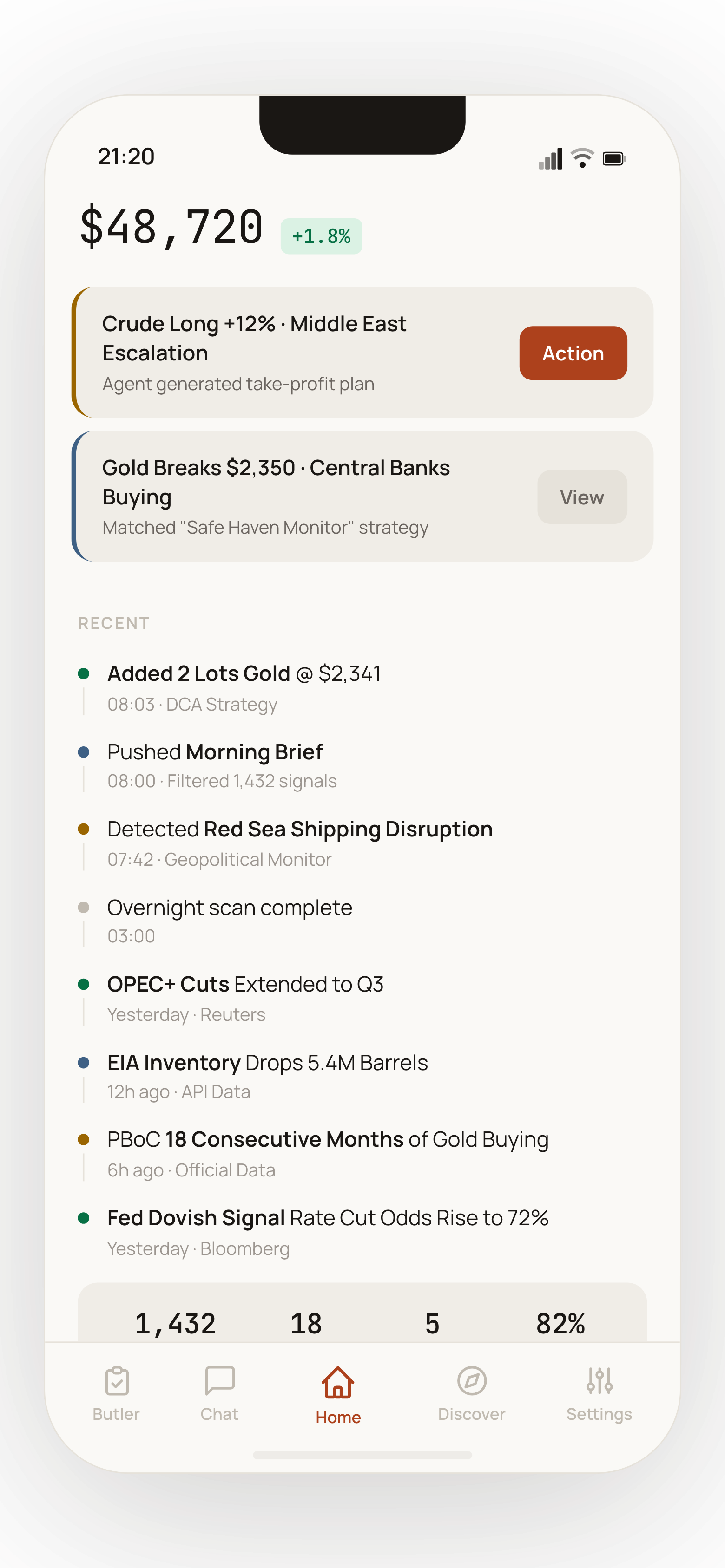Click the View button on Gold card
The image size is (725, 1568).
point(582,497)
